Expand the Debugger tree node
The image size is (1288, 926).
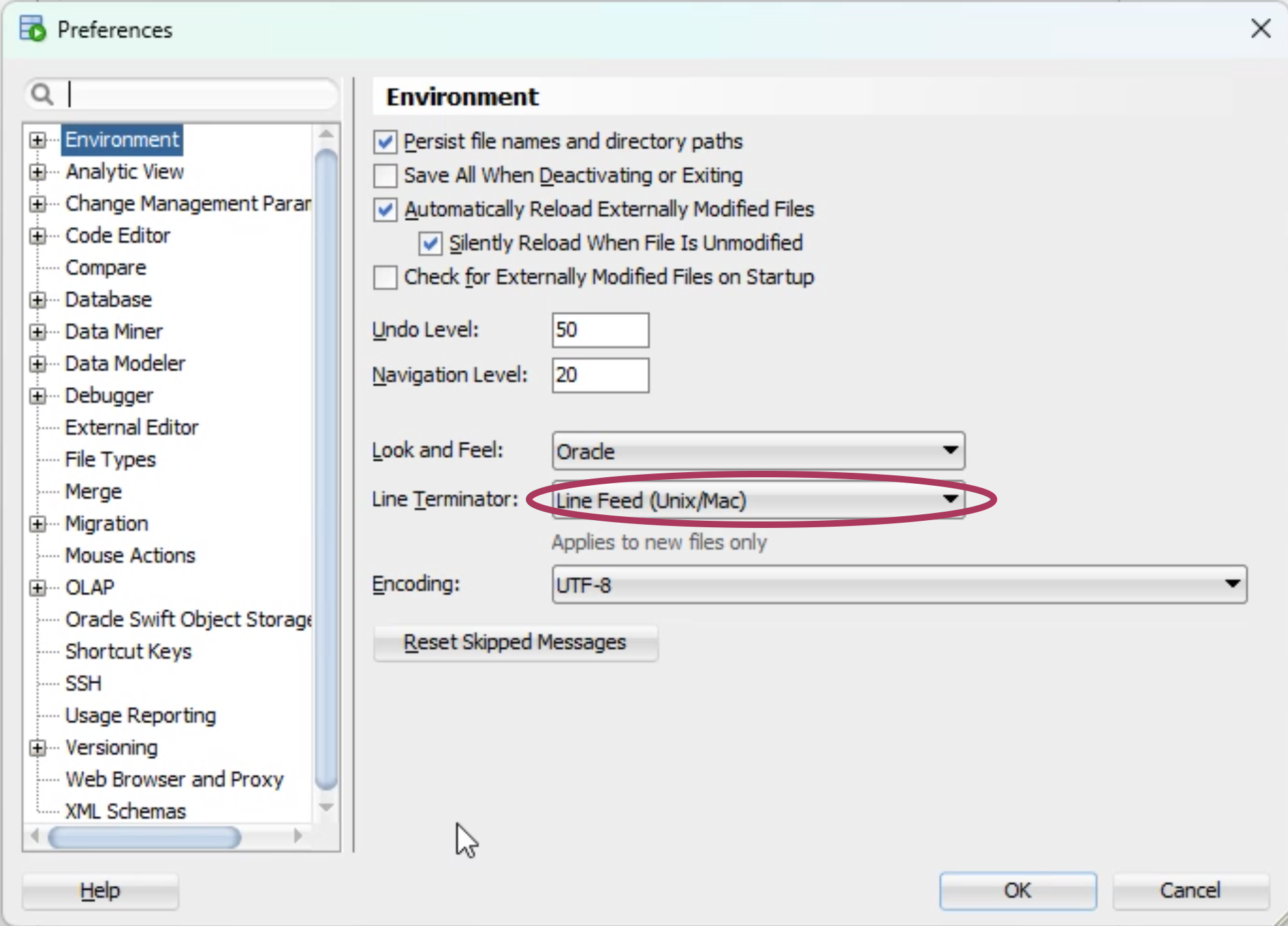coord(38,395)
